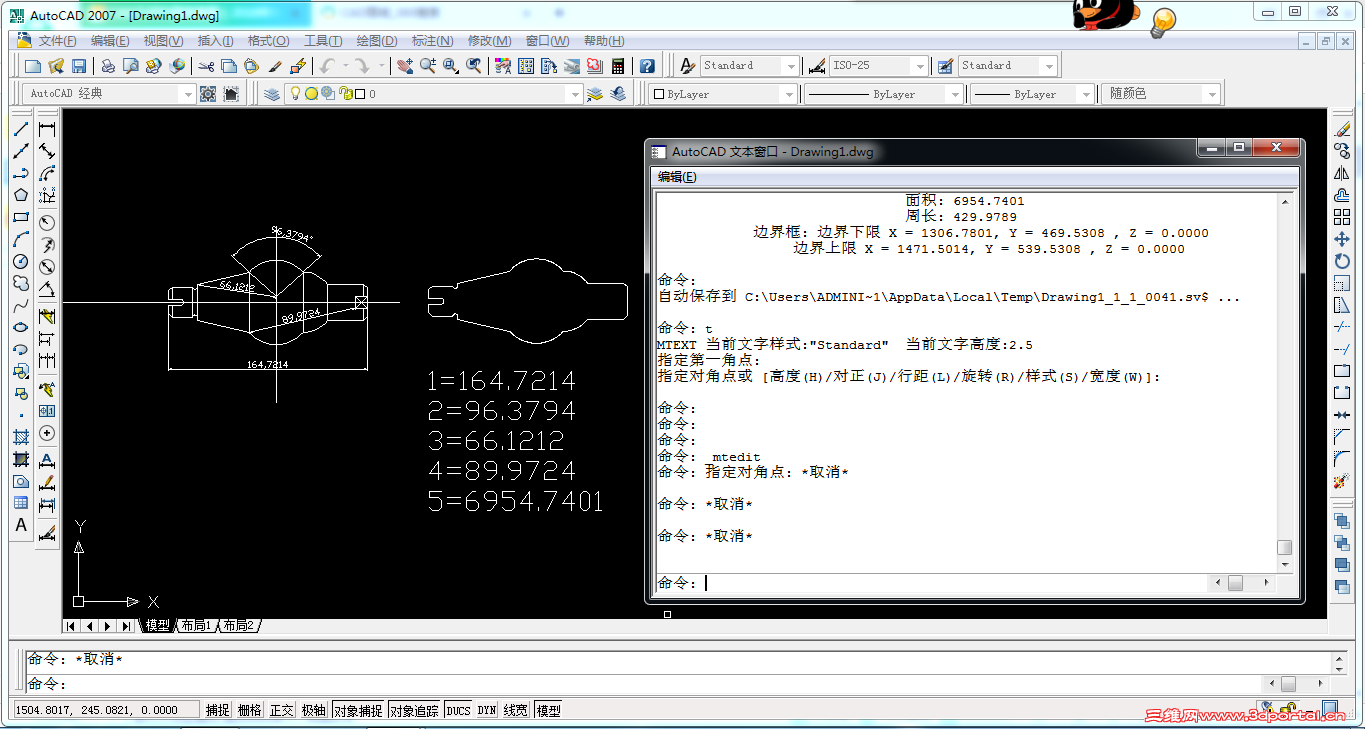Toggle 正交 ortho mode
The width and height of the screenshot is (1365, 729).
coord(282,710)
